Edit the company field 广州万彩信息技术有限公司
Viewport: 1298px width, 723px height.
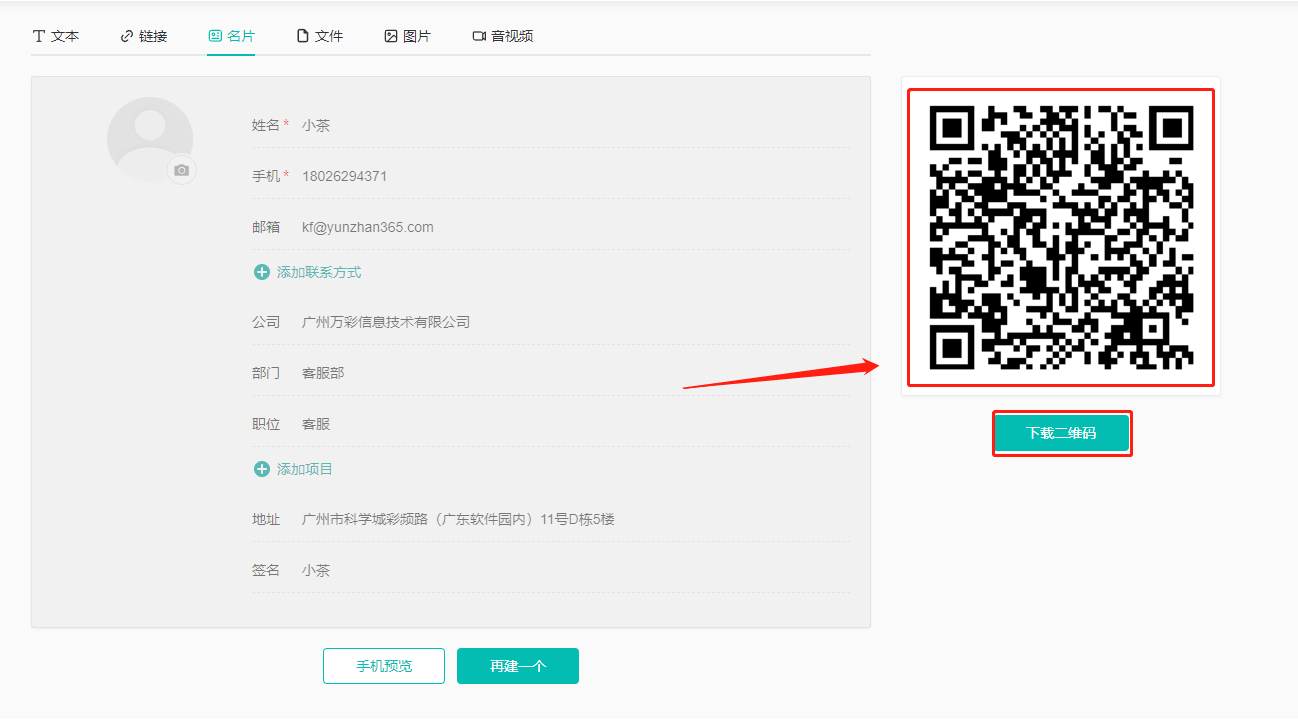click(x=575, y=322)
